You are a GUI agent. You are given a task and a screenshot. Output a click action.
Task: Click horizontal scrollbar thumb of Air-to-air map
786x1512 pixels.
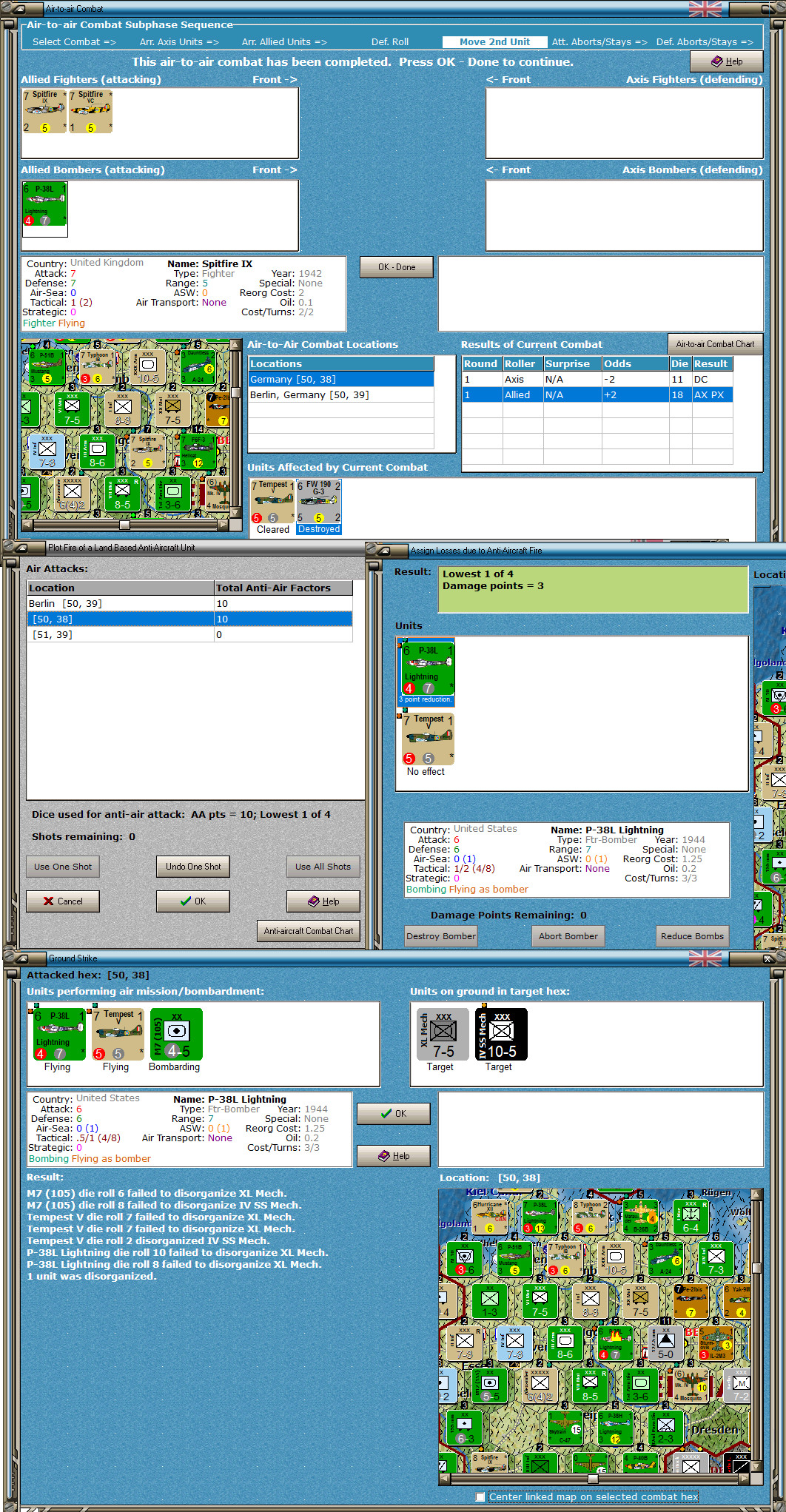tap(124, 525)
